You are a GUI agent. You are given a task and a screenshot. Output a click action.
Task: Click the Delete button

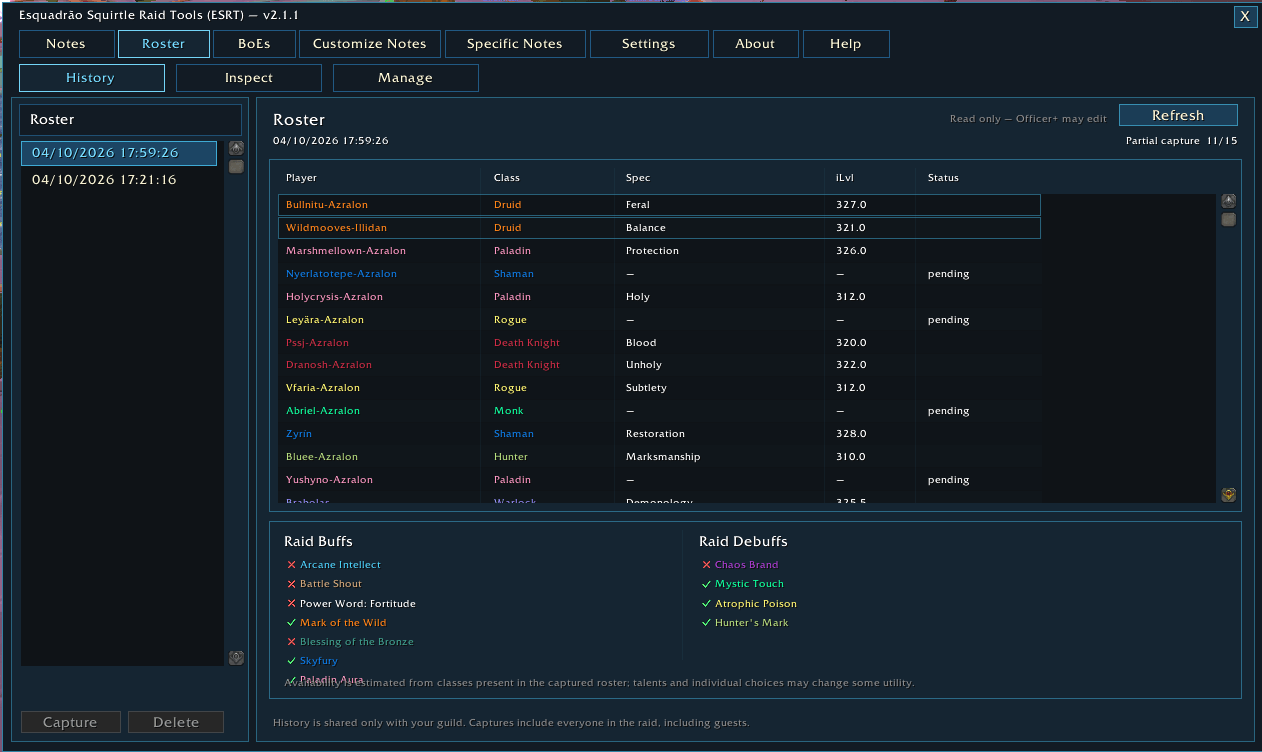point(175,722)
